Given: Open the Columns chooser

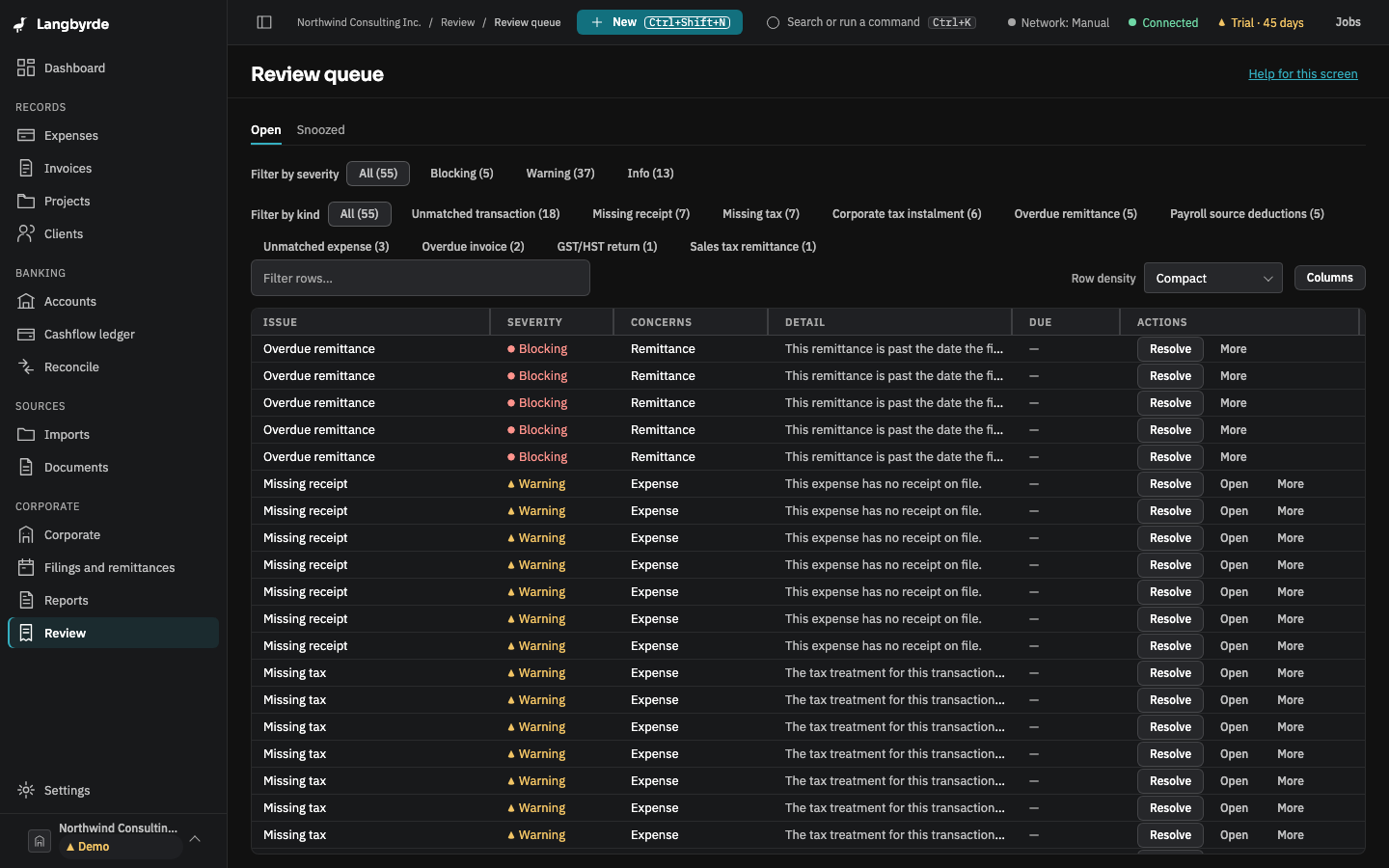Looking at the screenshot, I should [1329, 278].
